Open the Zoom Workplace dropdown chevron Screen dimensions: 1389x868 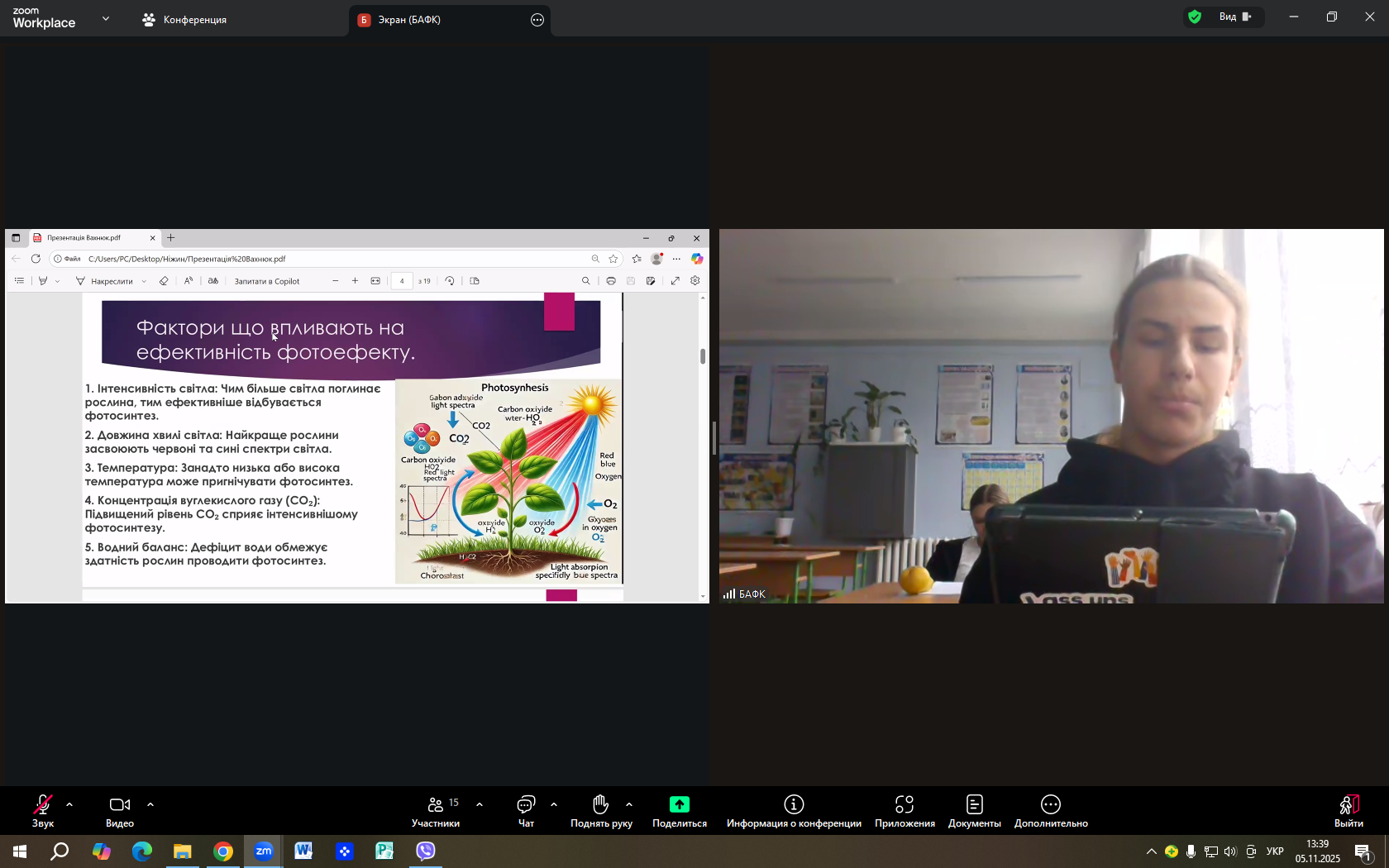pyautogui.click(x=106, y=18)
